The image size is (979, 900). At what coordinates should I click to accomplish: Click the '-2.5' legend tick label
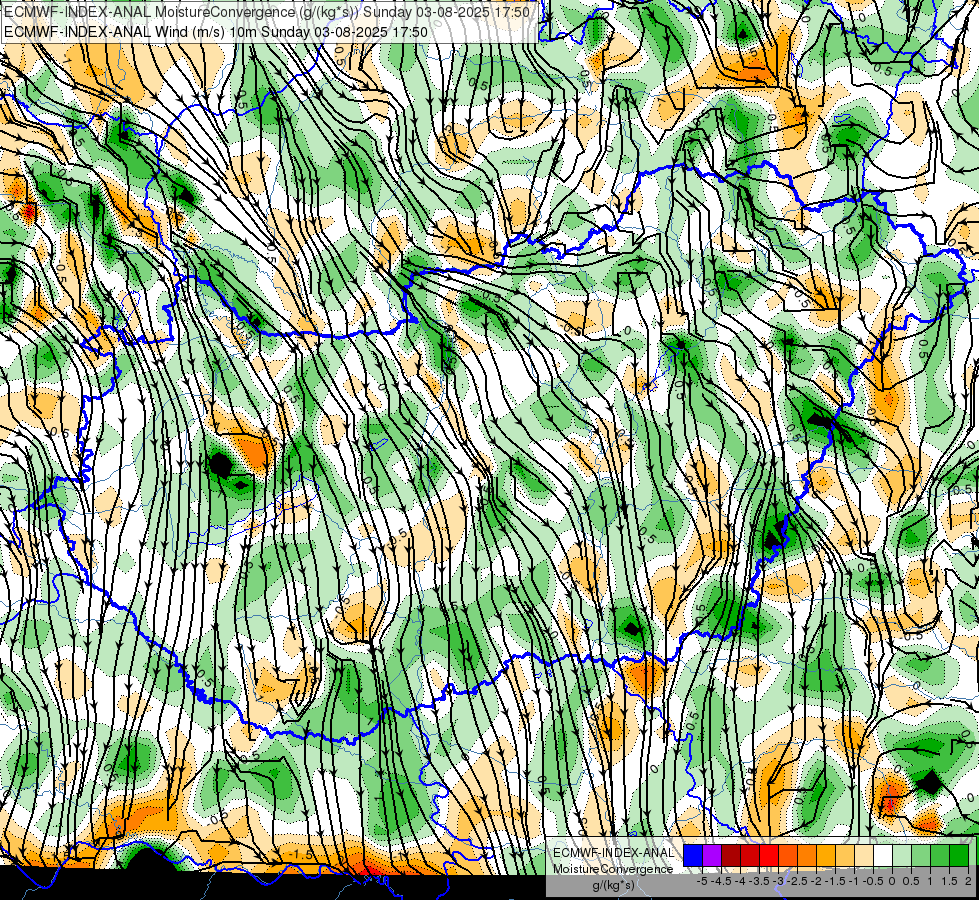point(799,881)
